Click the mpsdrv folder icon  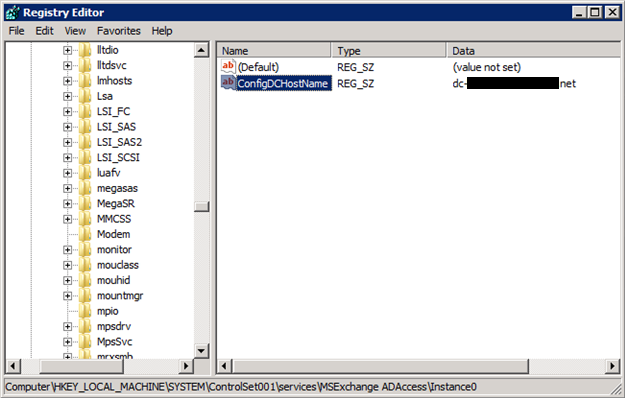85,326
